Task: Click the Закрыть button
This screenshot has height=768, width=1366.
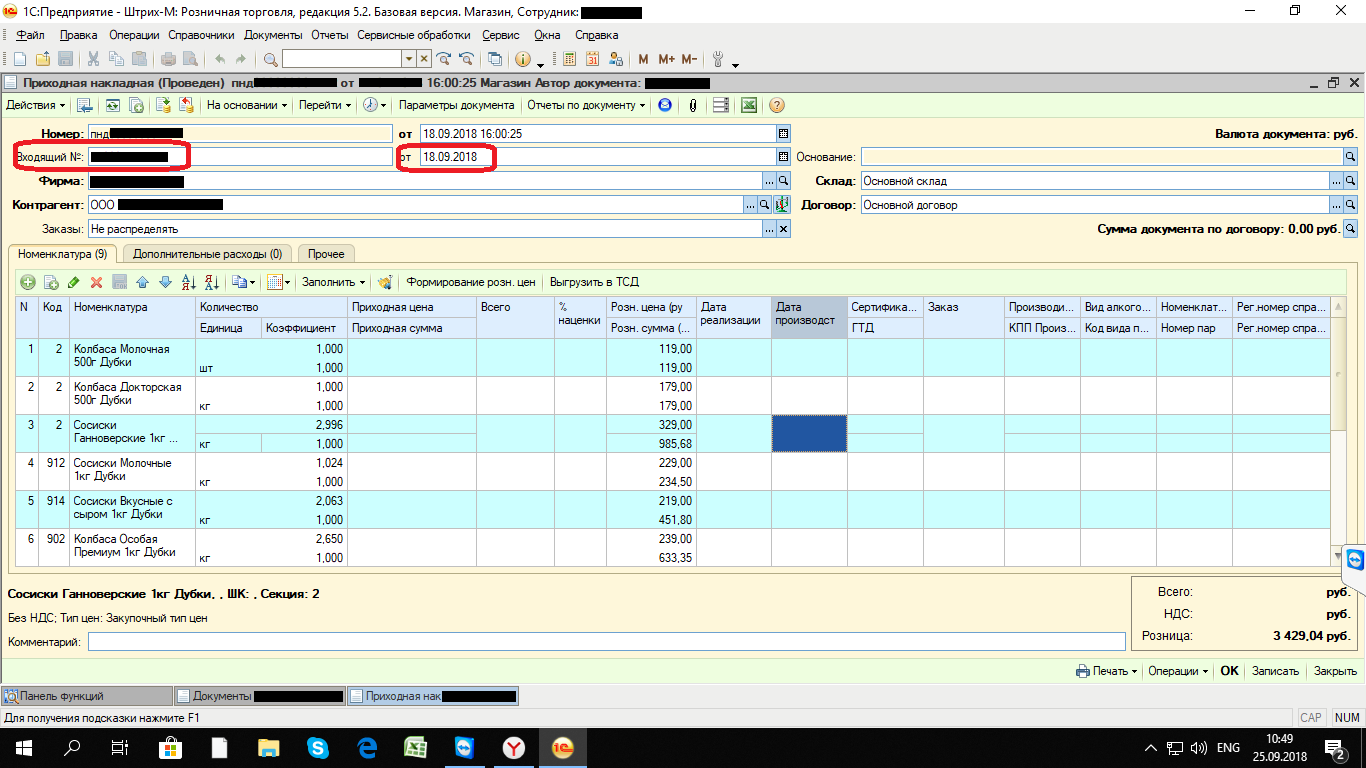Action: (1335, 671)
